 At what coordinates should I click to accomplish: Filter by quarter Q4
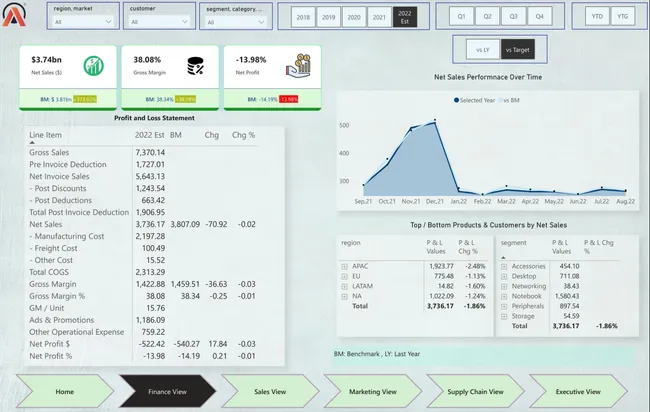click(539, 16)
